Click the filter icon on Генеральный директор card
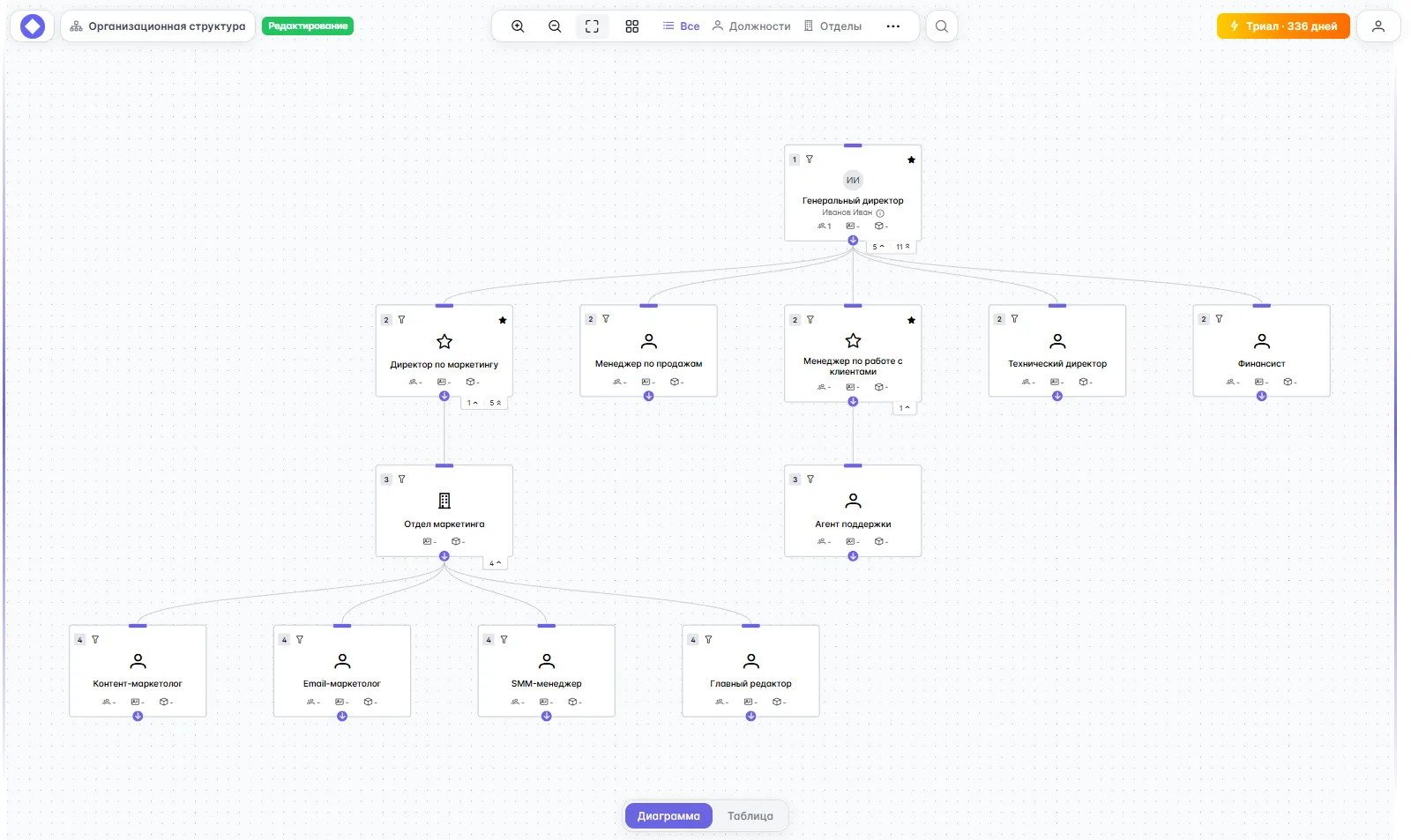Viewport: 1411px width, 840px height. click(x=810, y=160)
